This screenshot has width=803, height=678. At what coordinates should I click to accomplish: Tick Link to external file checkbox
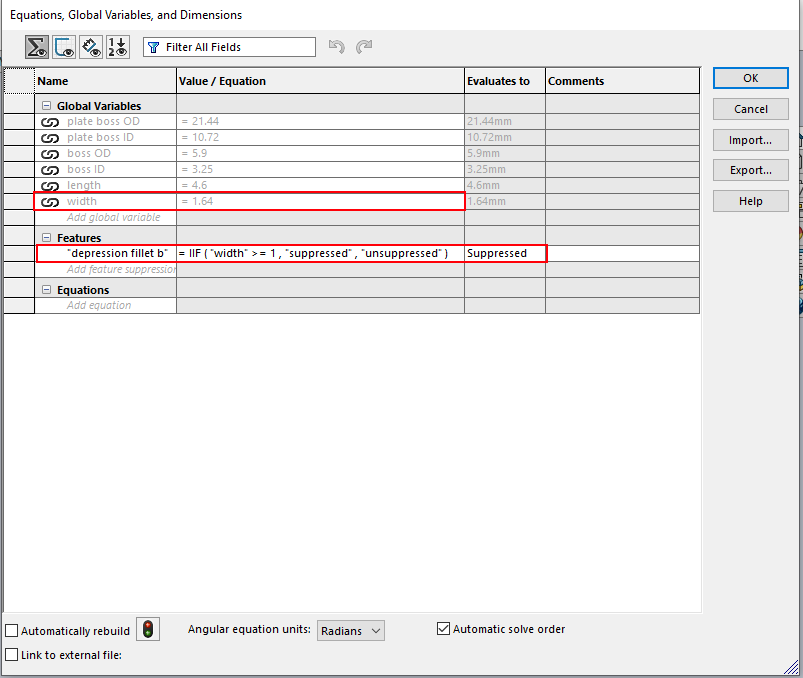pos(12,655)
